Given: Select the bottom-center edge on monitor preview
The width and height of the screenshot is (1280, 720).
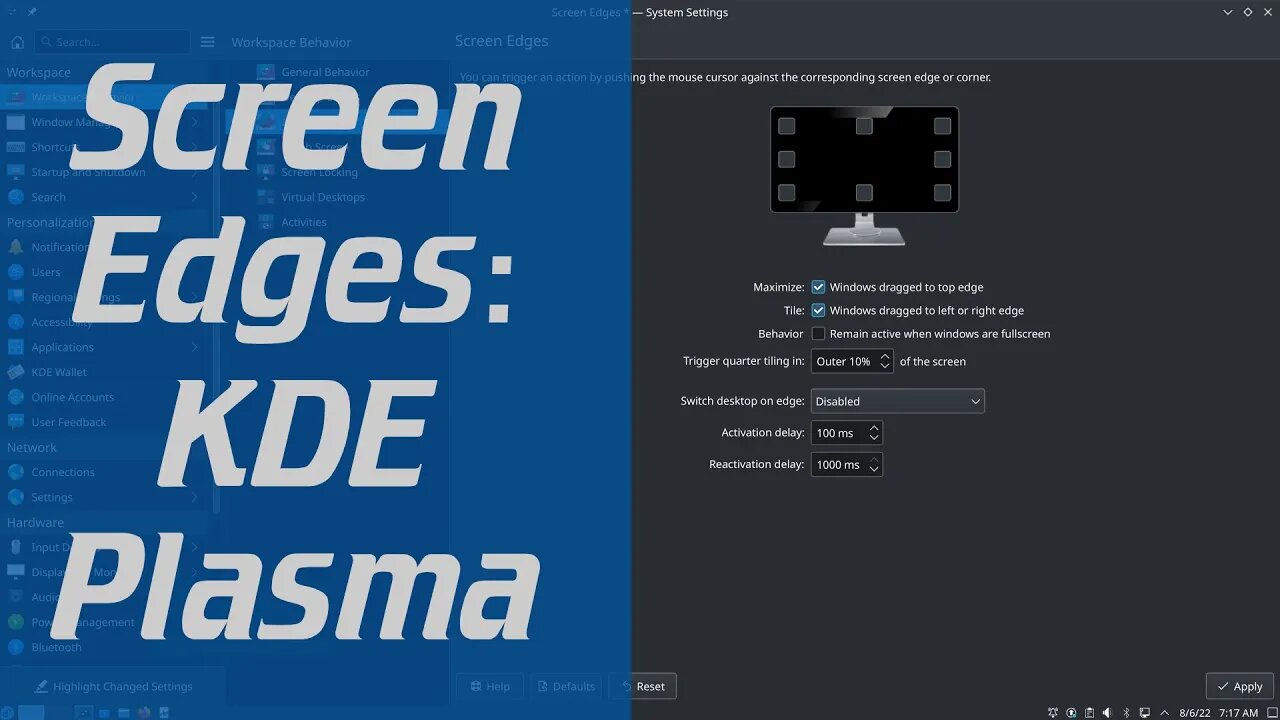Looking at the screenshot, I should click(864, 192).
